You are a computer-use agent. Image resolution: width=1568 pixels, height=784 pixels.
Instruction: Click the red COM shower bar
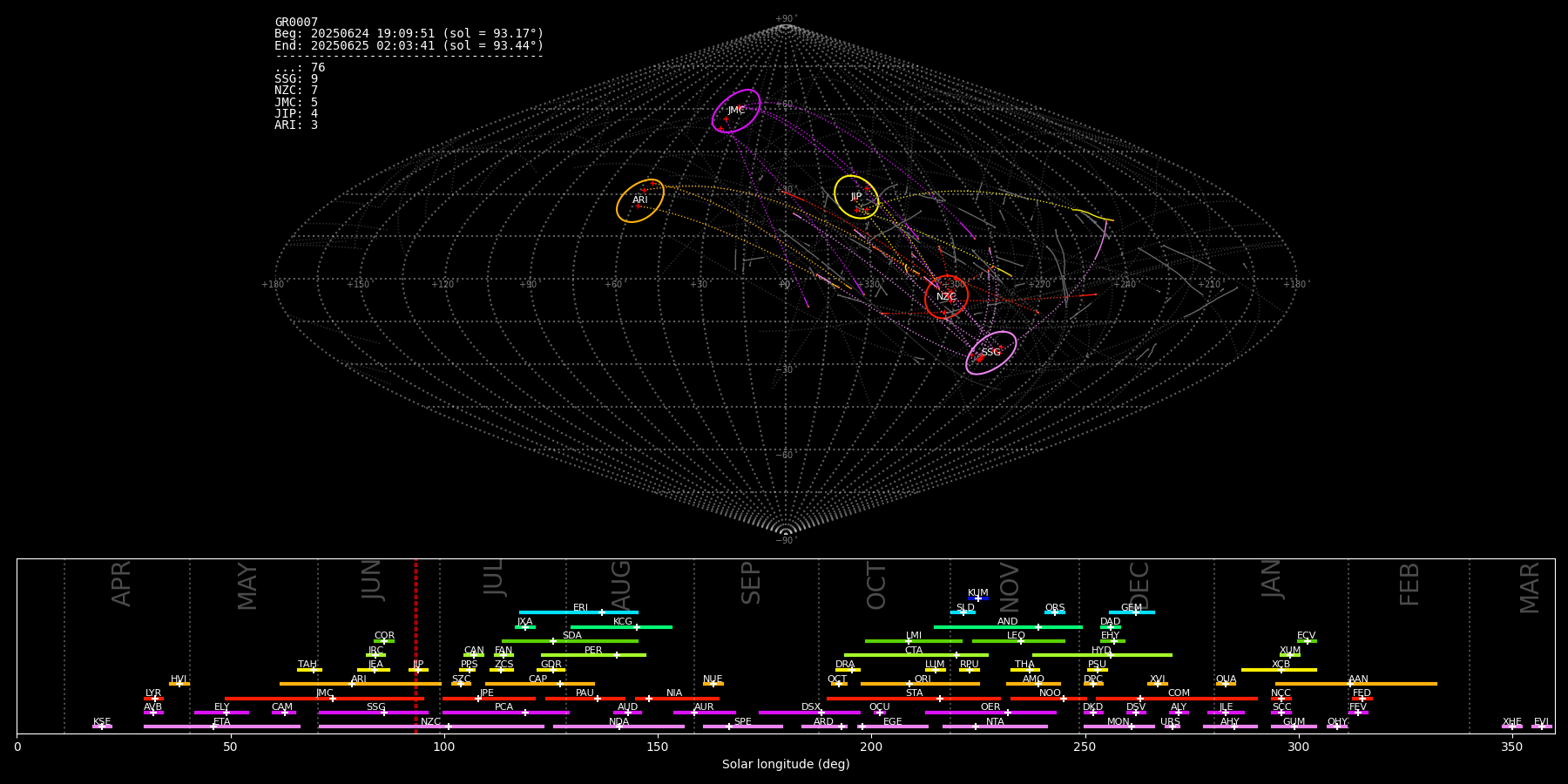pos(1177,699)
